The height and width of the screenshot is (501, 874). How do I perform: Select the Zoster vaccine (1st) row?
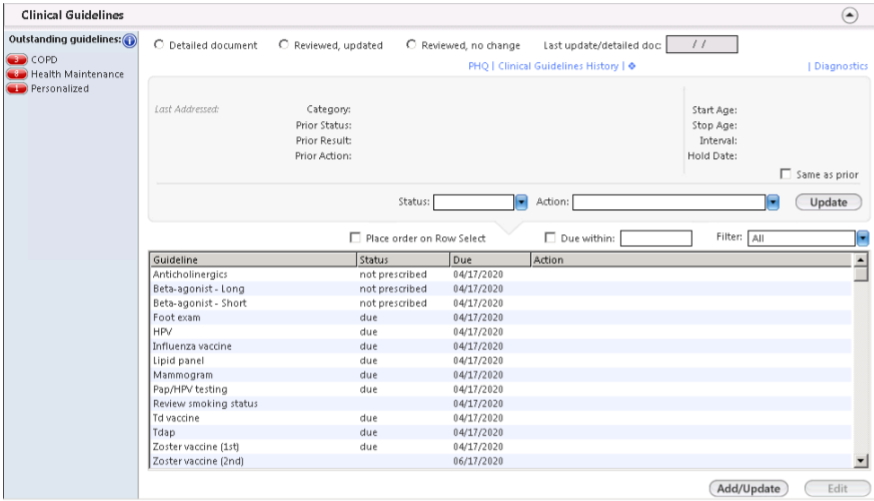(x=501, y=447)
